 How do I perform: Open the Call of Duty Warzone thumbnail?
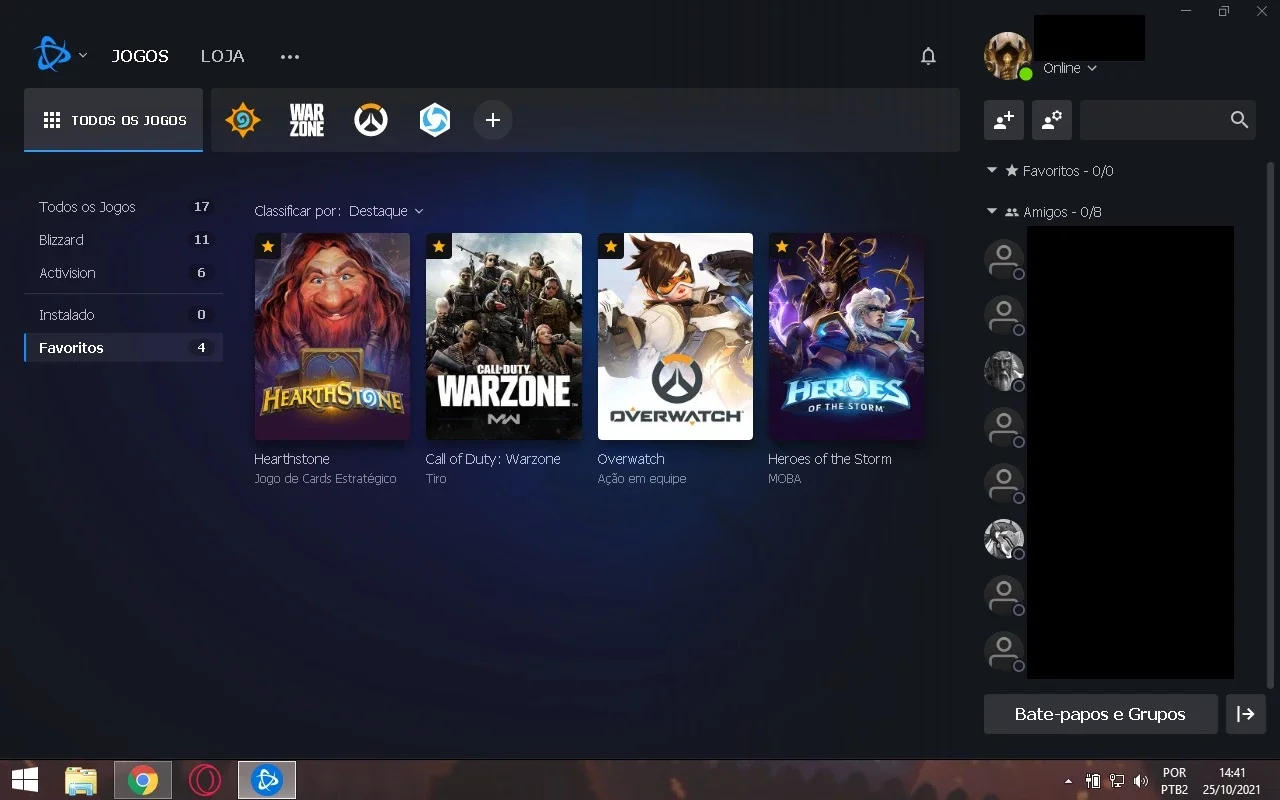coord(503,336)
